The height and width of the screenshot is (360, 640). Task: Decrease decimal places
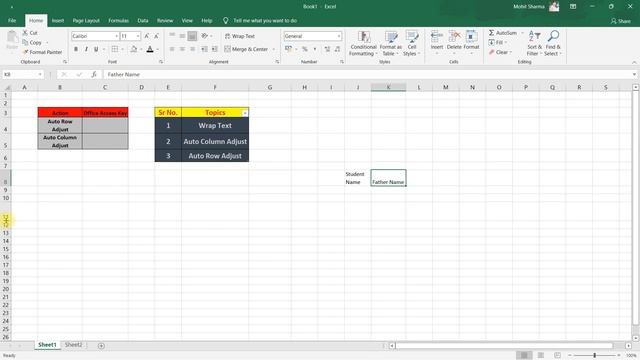coord(337,49)
